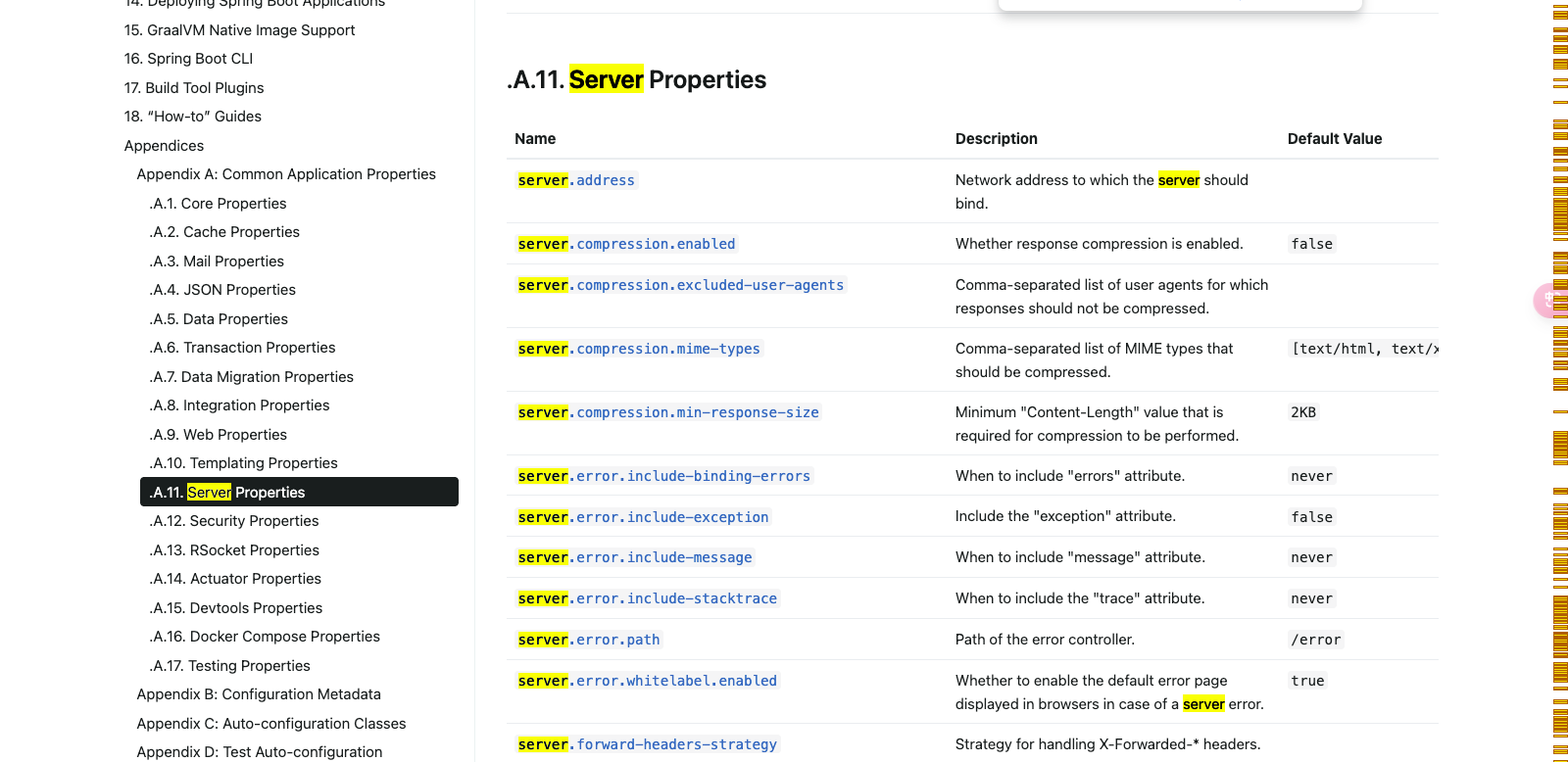Open A.5 Data Properties
This screenshot has height=762, width=1568.
(x=219, y=319)
